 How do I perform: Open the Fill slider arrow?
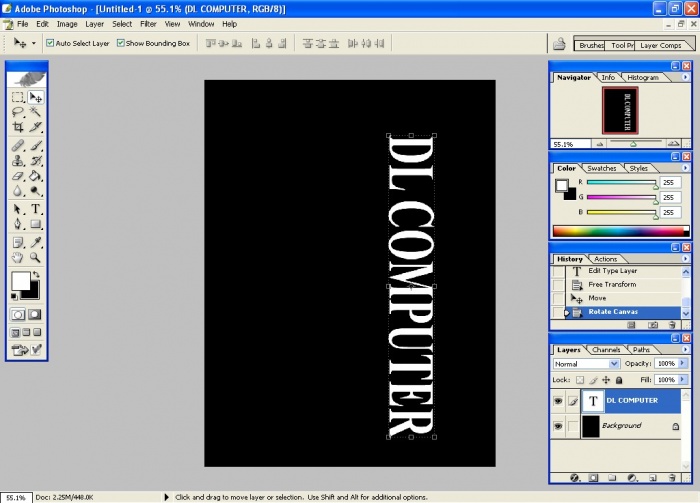pyautogui.click(x=682, y=379)
